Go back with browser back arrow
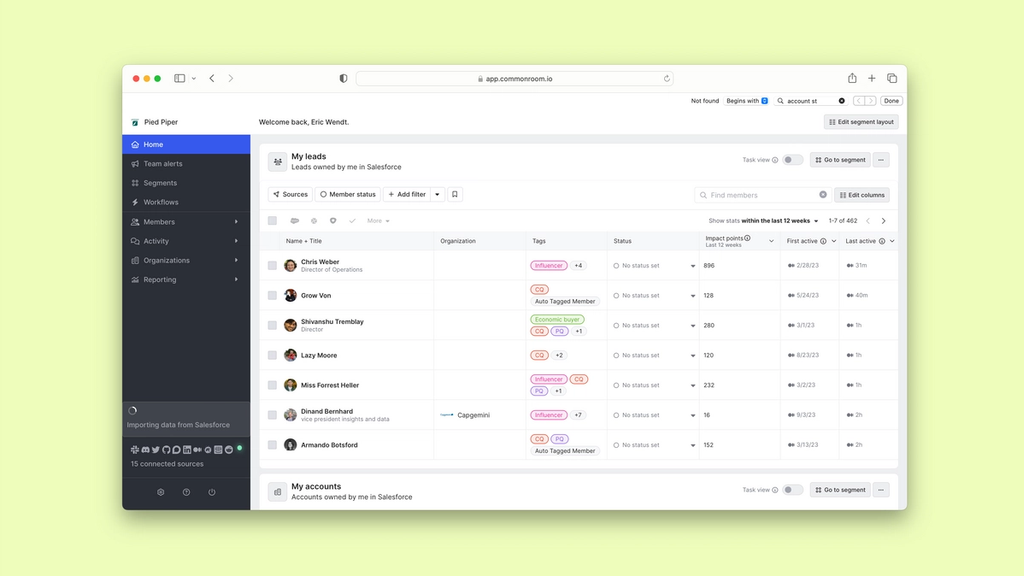 pyautogui.click(x=212, y=78)
